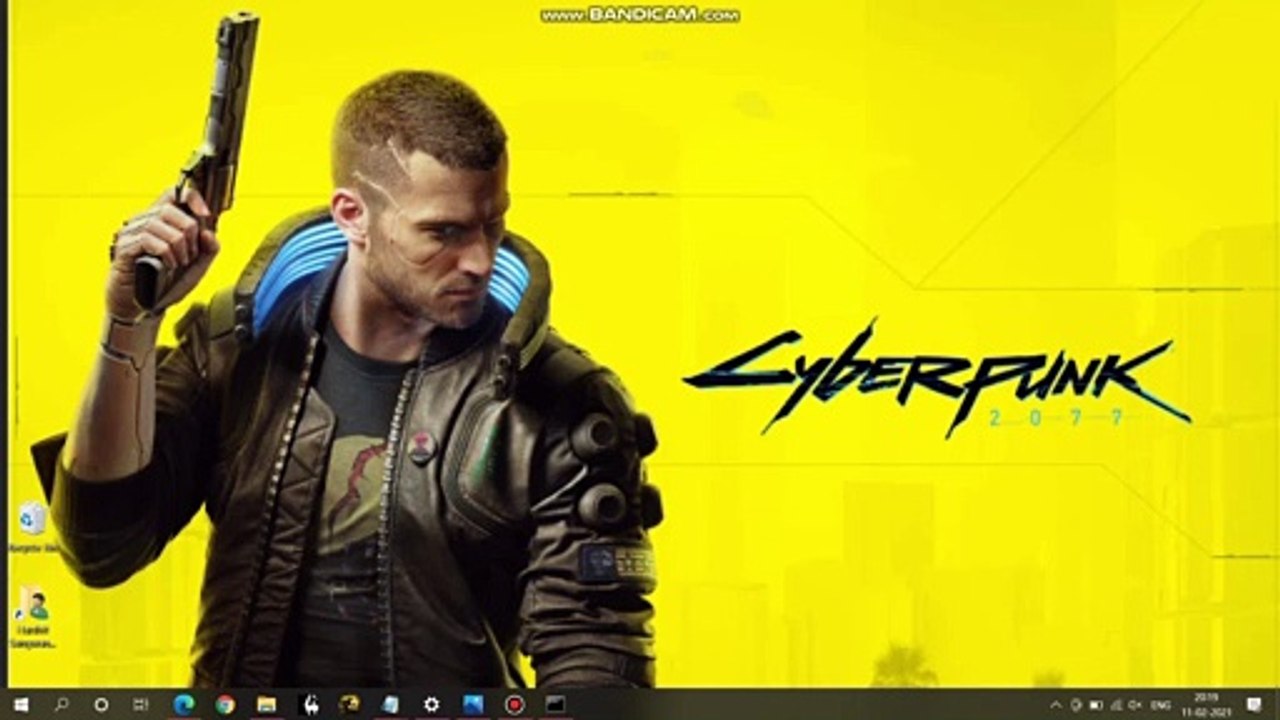Show hidden system tray icons
1280x720 pixels.
pos(1055,705)
